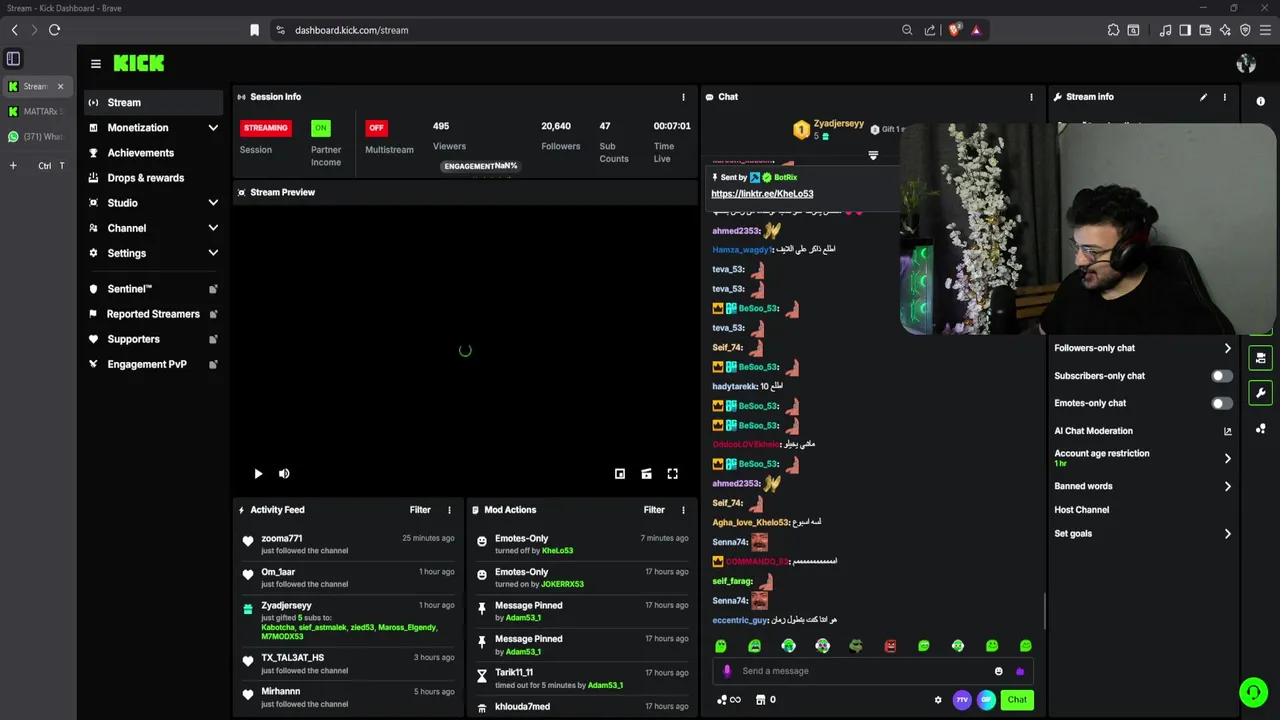
Task: Open the Activity Feed Filter dropdown
Action: pyautogui.click(x=420, y=510)
